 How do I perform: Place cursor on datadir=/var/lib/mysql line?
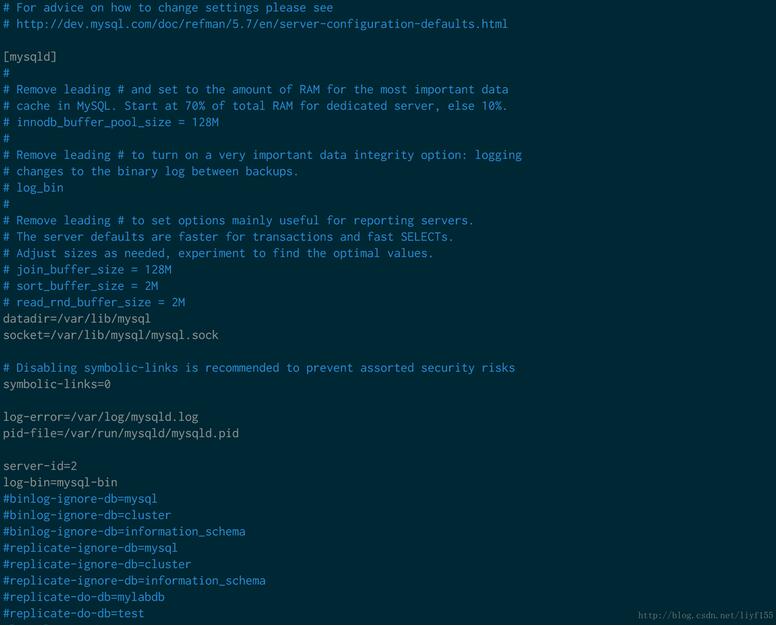77,318
